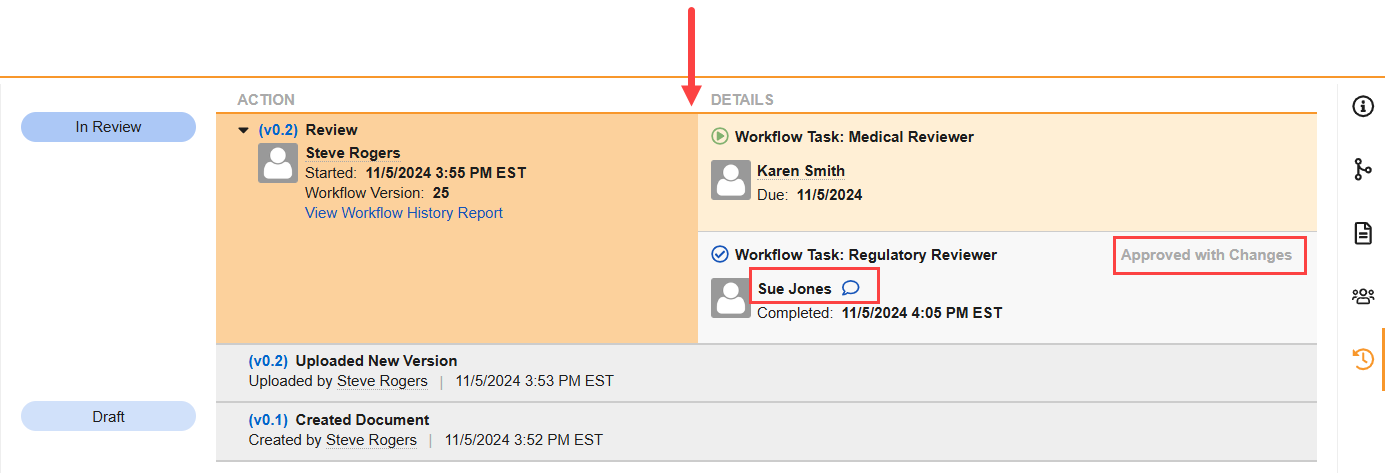Collapse the v0.2 Review workflow entry
The image size is (1385, 473).
(x=243, y=130)
